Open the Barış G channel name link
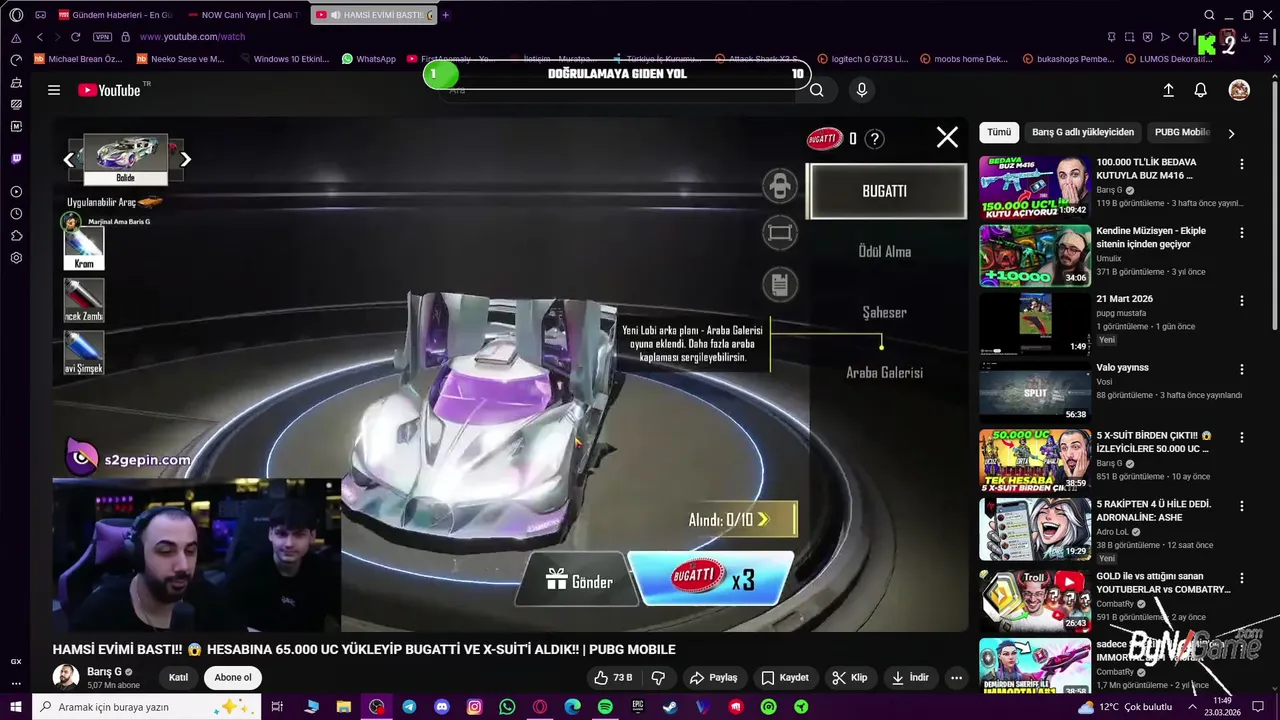The height and width of the screenshot is (720, 1280). (x=104, y=672)
